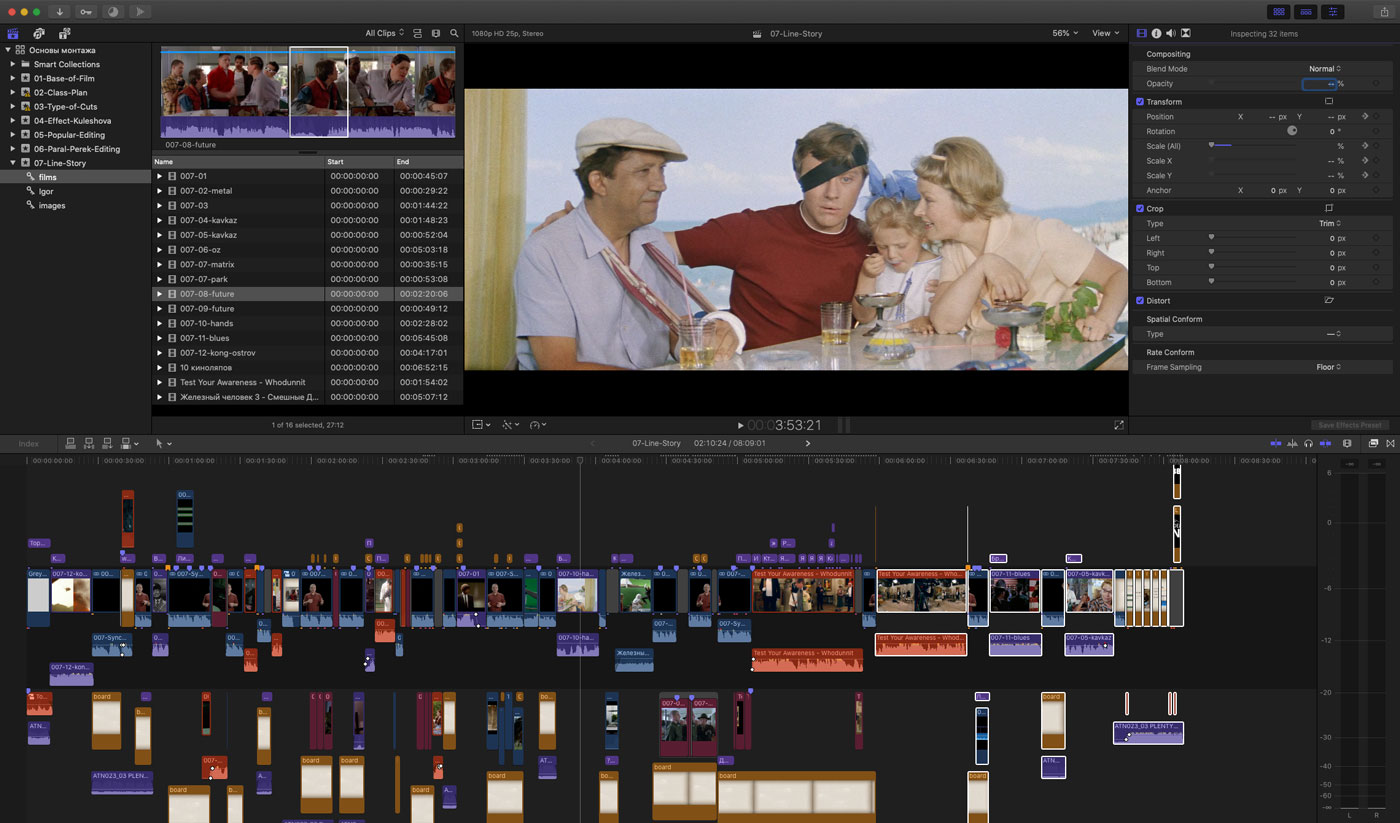Image resolution: width=1400 pixels, height=823 pixels.
Task: Play the viewer with the play button
Action: (x=740, y=425)
